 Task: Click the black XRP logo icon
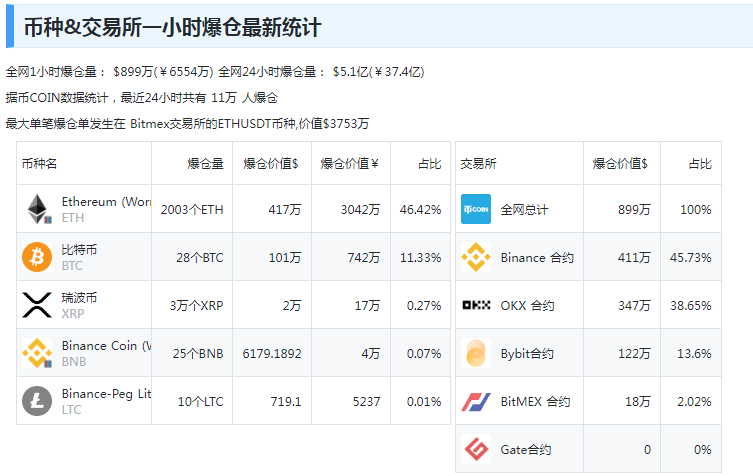click(37, 305)
